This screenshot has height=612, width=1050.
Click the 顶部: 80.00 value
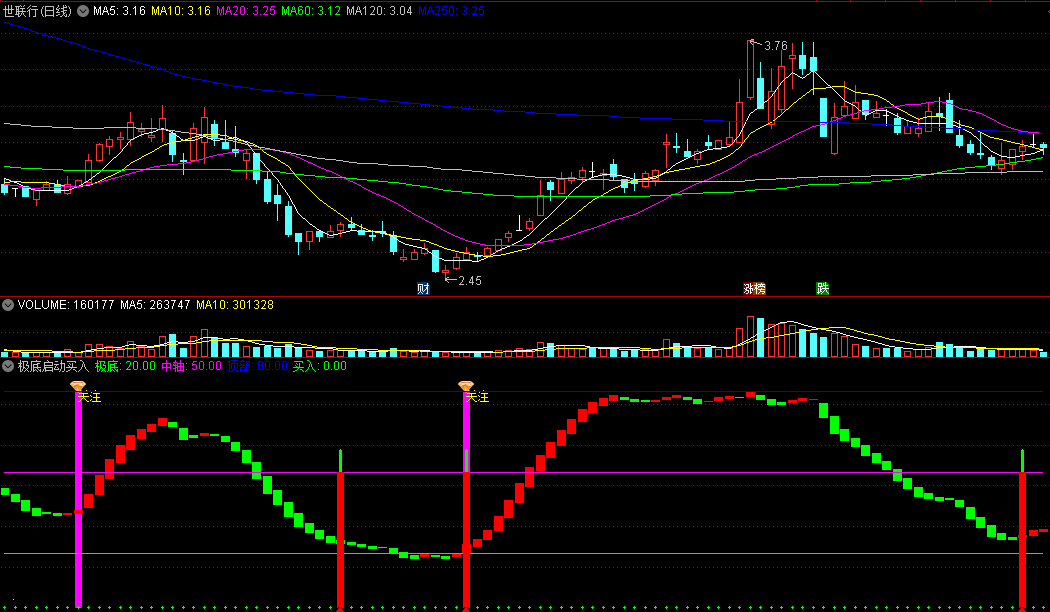pos(257,366)
